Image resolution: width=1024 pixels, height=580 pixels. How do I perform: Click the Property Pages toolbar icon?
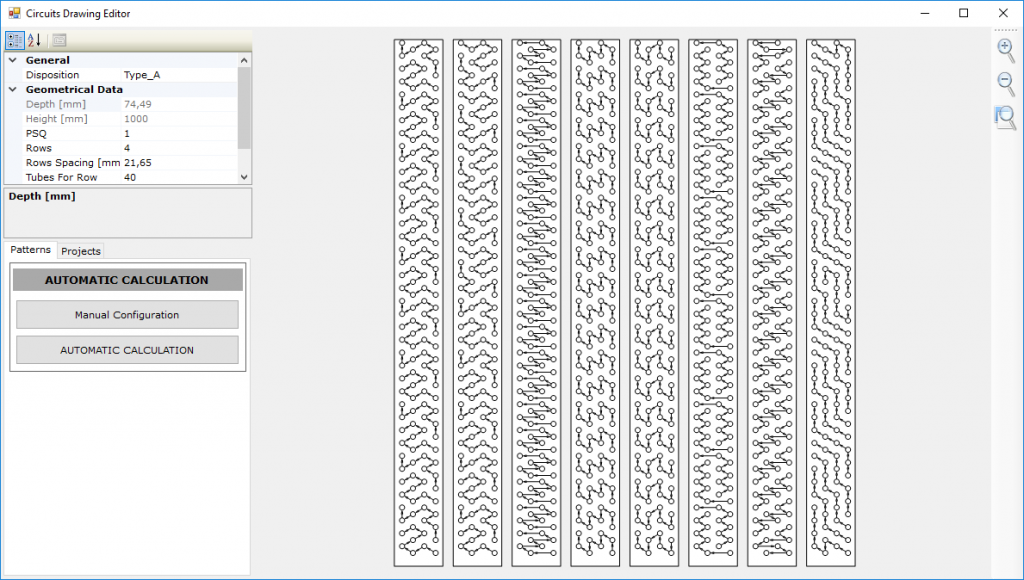60,40
